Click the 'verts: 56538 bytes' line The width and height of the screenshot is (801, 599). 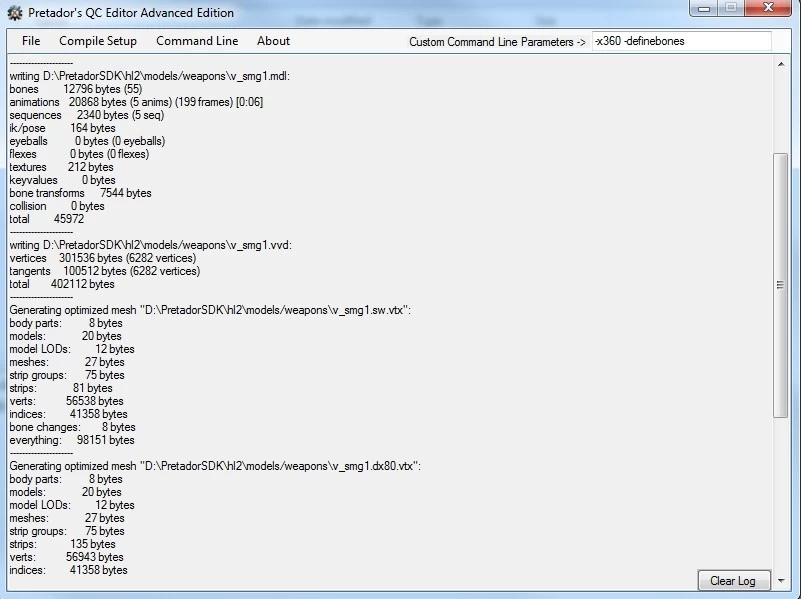[x=66, y=401]
